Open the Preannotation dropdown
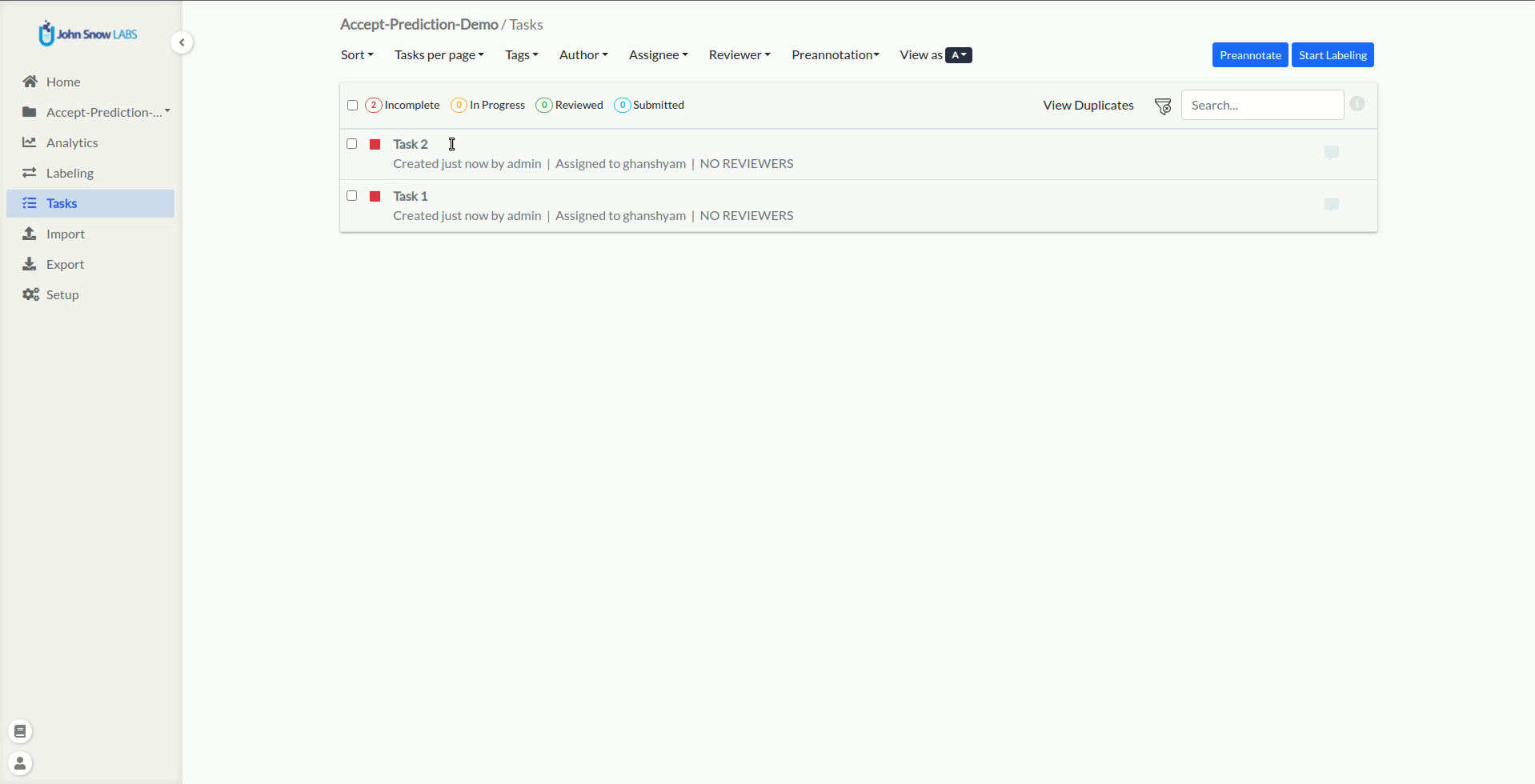 [836, 54]
